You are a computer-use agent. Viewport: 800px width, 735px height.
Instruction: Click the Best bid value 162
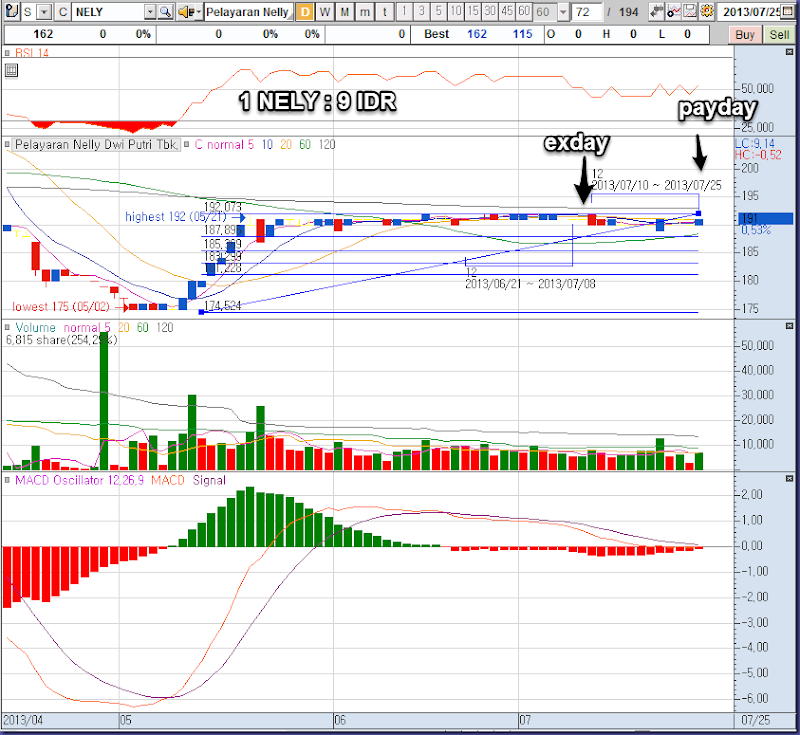477,34
